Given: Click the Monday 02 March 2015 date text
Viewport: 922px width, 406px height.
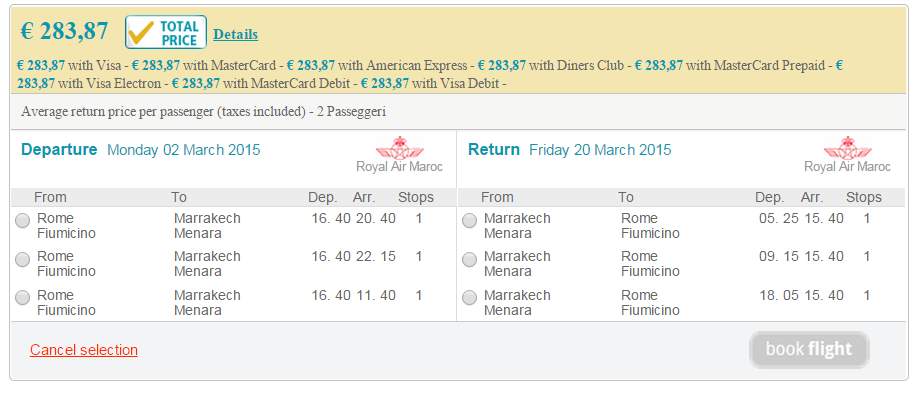Looking at the screenshot, I should [183, 149].
